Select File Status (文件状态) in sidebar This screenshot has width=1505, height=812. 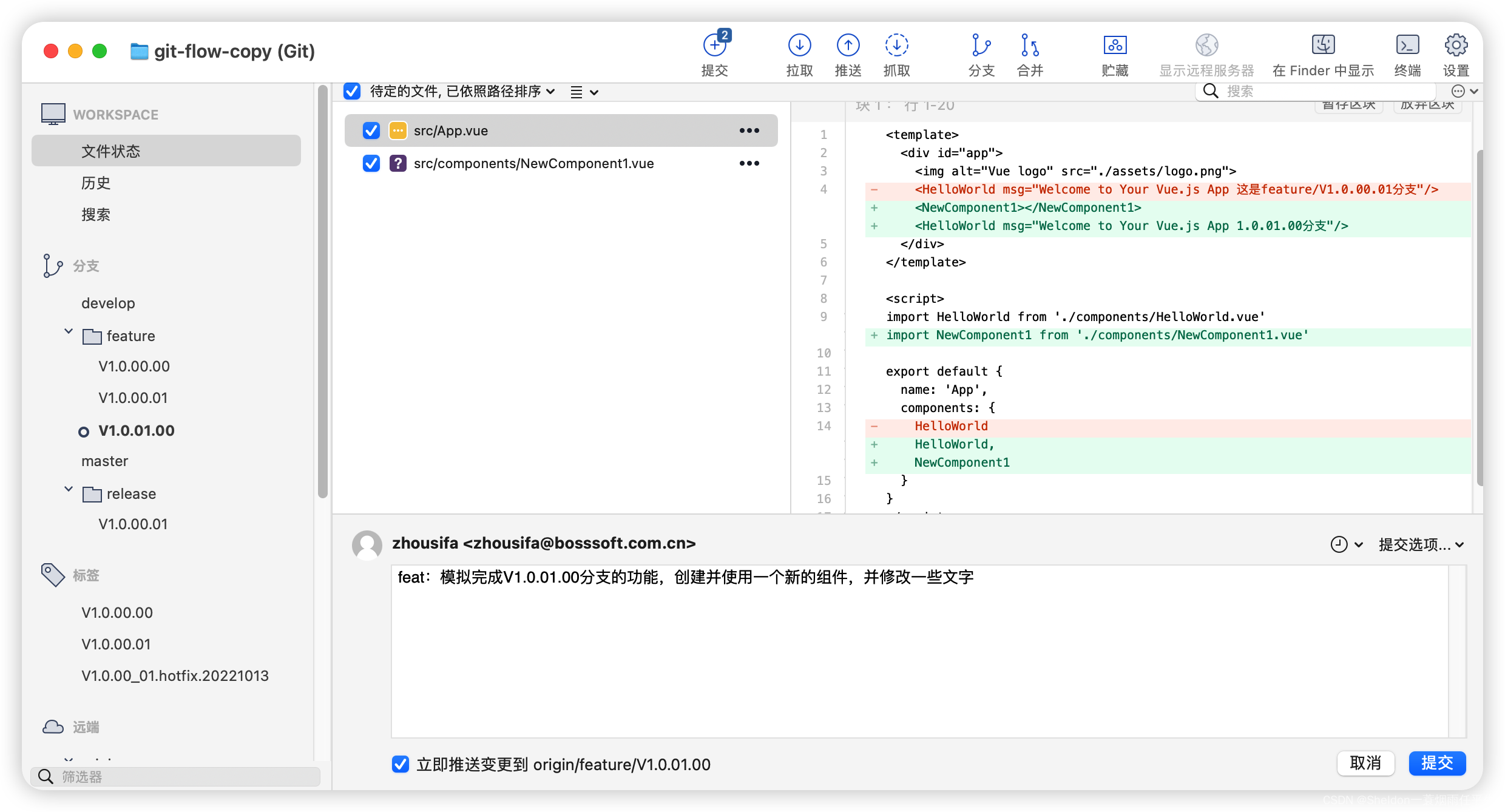point(166,151)
